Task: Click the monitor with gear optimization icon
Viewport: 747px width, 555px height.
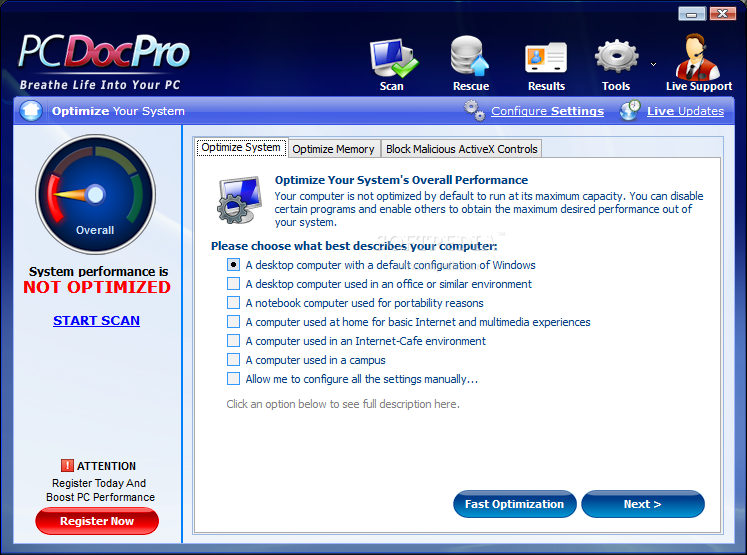Action: click(240, 200)
